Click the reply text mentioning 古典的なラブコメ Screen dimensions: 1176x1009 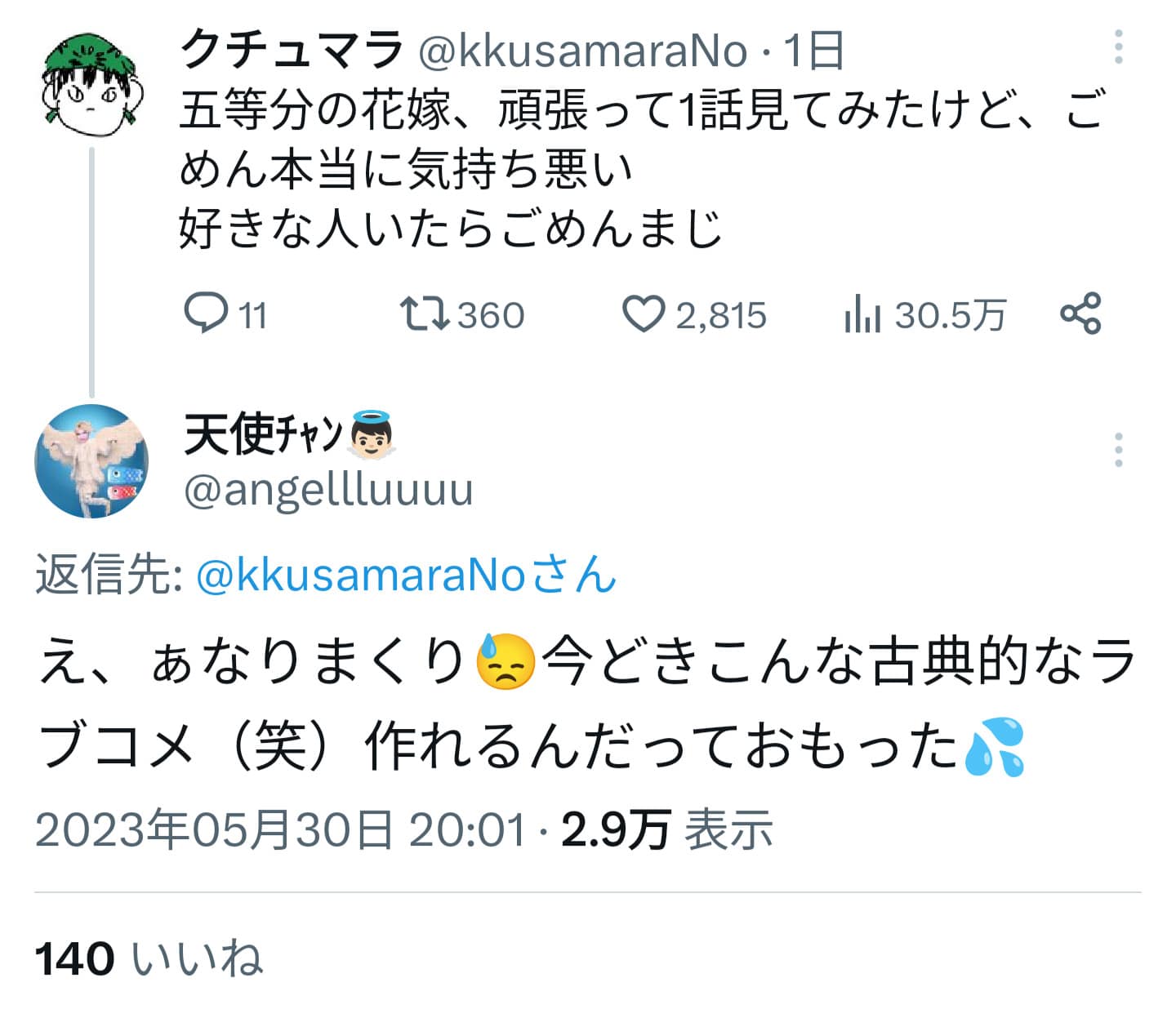coord(585,704)
